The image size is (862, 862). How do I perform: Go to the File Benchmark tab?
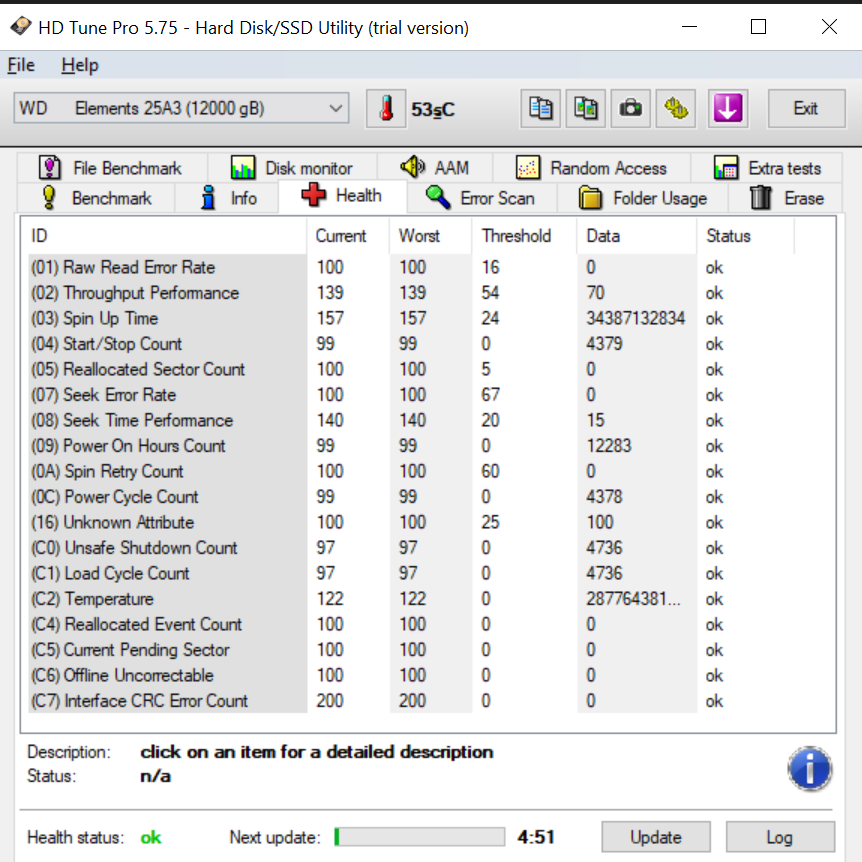(x=110, y=168)
